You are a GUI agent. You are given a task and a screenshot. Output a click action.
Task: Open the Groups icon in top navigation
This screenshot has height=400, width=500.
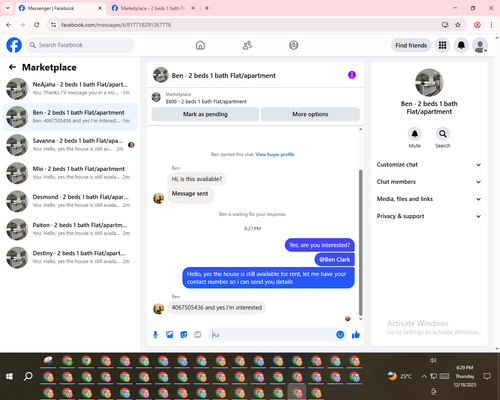click(294, 45)
